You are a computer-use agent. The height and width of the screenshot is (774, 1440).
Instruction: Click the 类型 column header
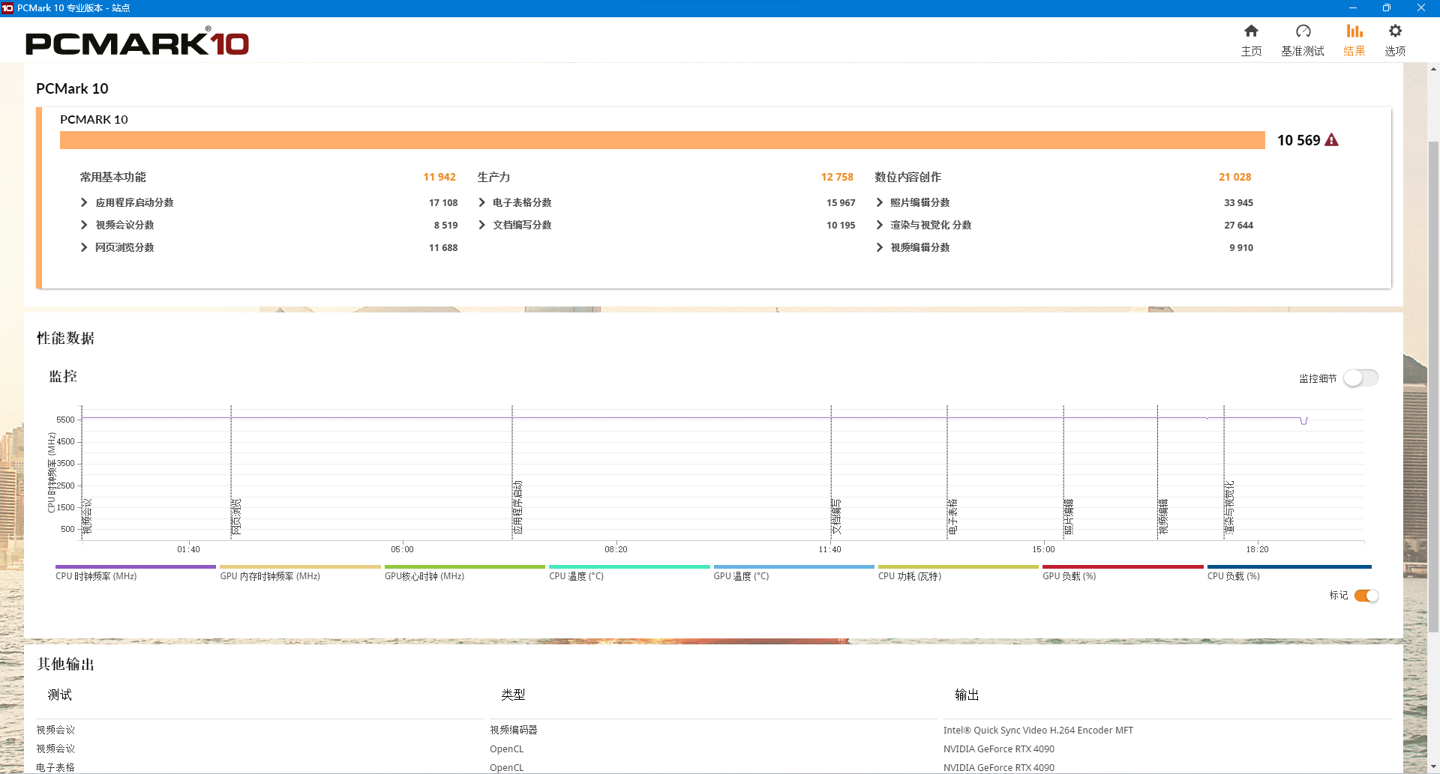(513, 695)
